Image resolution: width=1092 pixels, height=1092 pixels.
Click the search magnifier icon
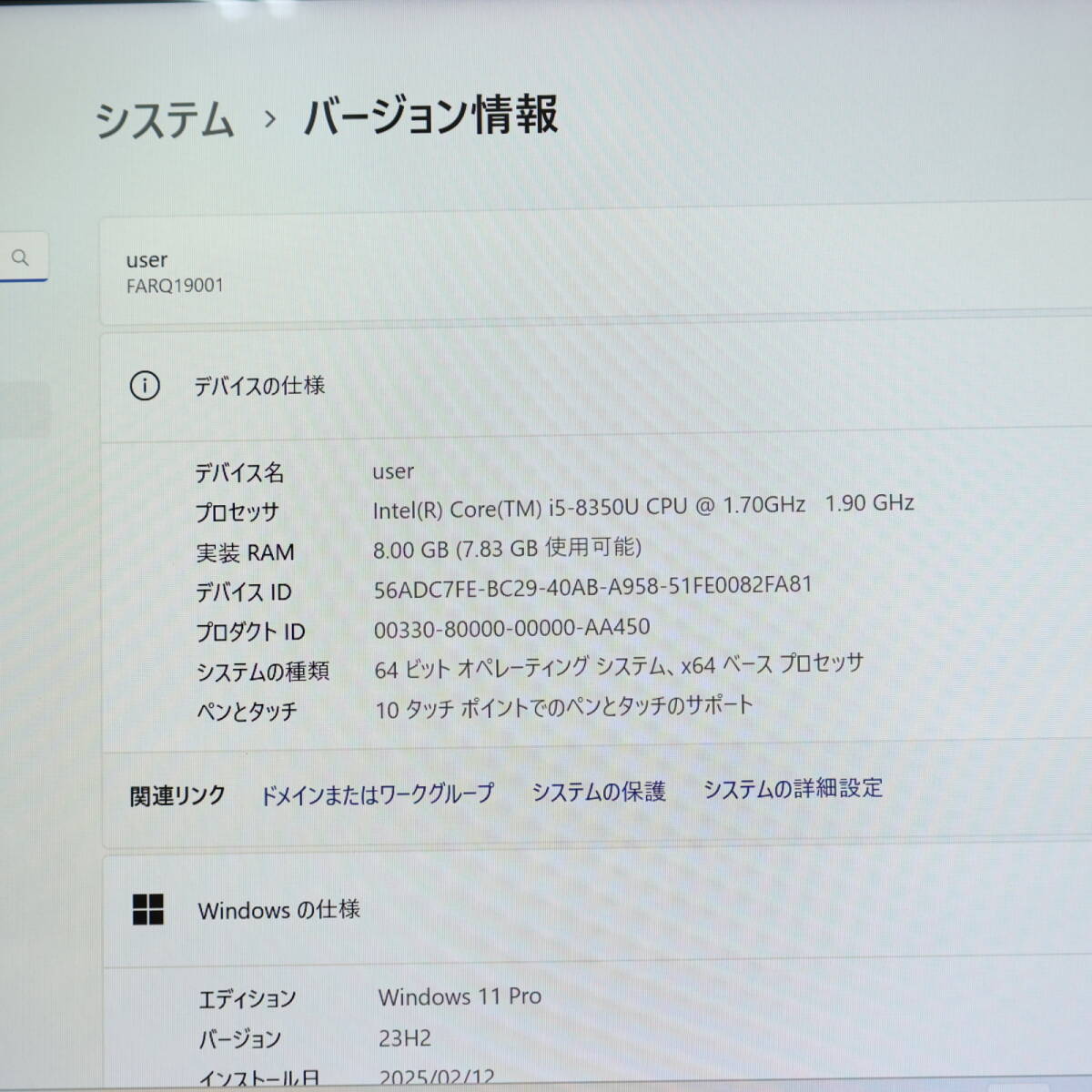[x=20, y=258]
